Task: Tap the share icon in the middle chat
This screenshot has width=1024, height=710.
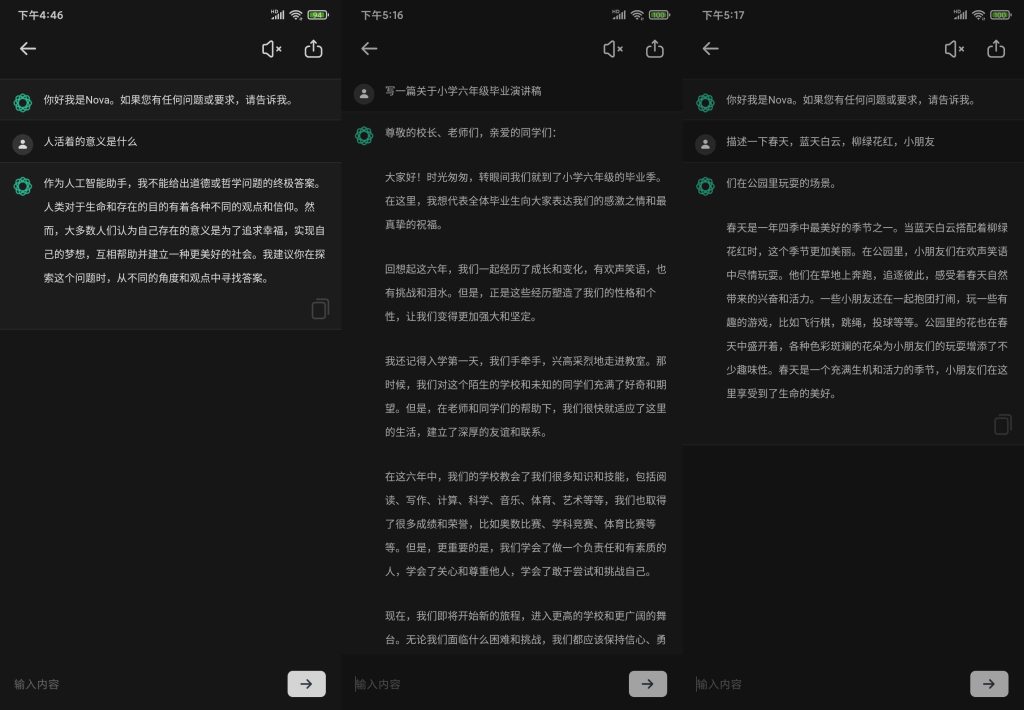Action: (655, 48)
